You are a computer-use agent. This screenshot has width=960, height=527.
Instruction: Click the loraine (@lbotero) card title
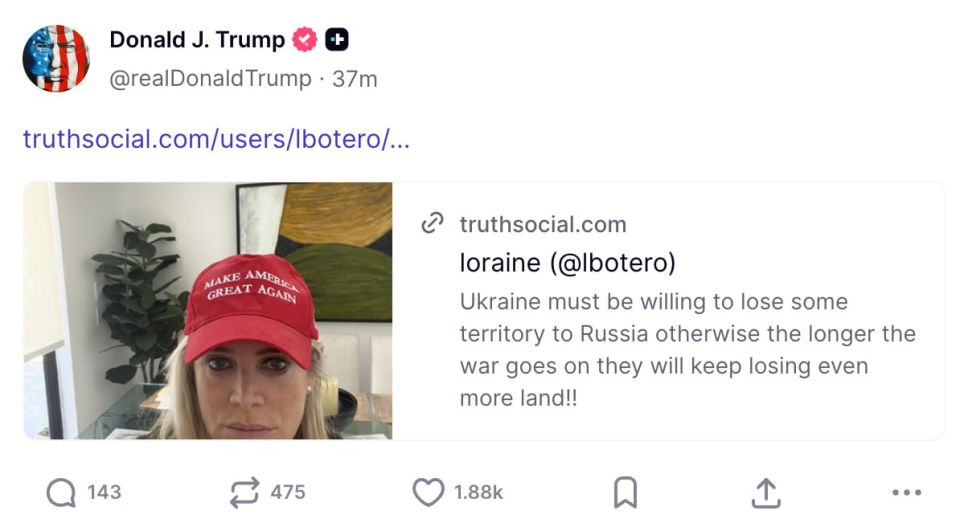point(567,263)
